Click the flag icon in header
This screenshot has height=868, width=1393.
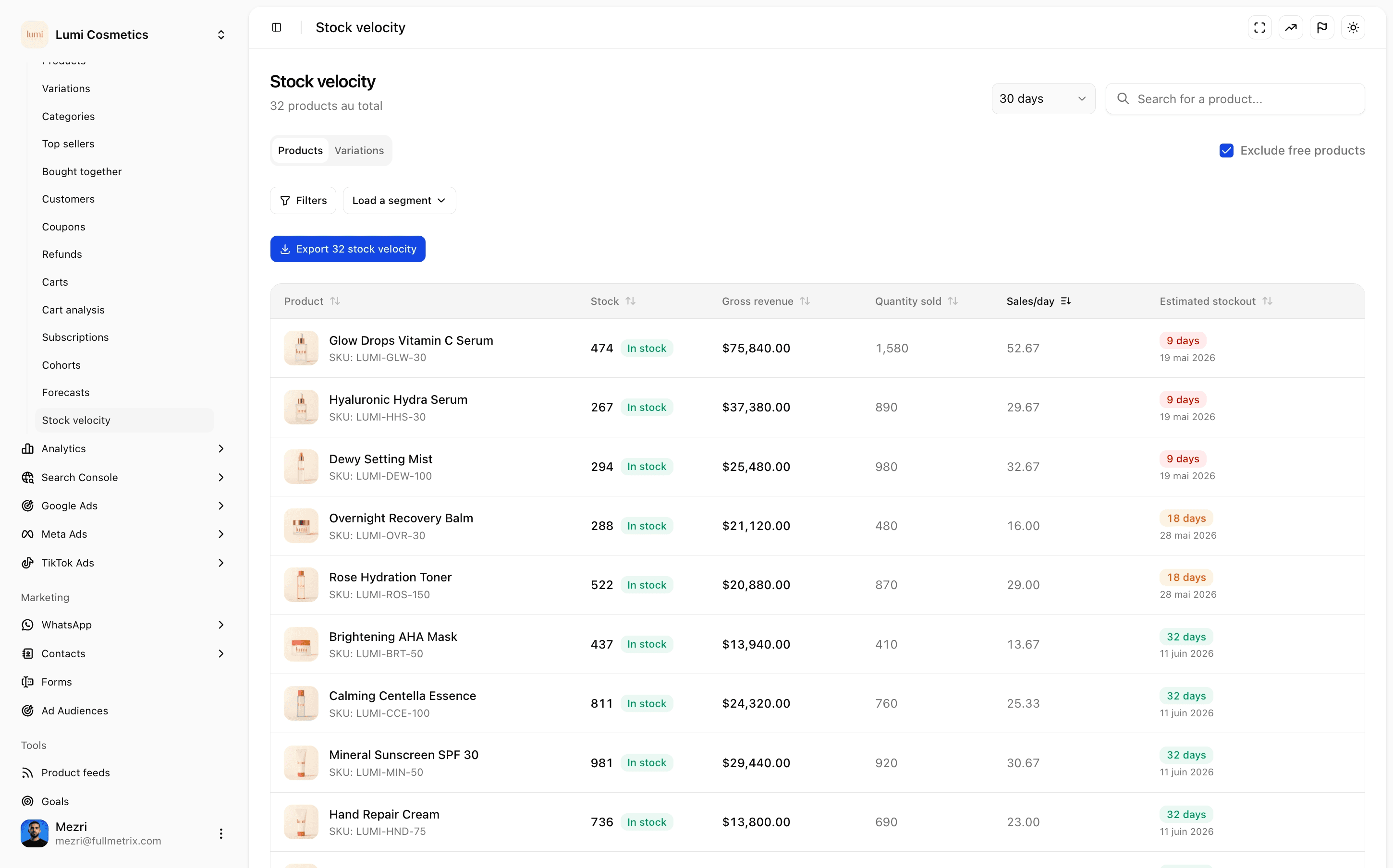click(x=1322, y=27)
